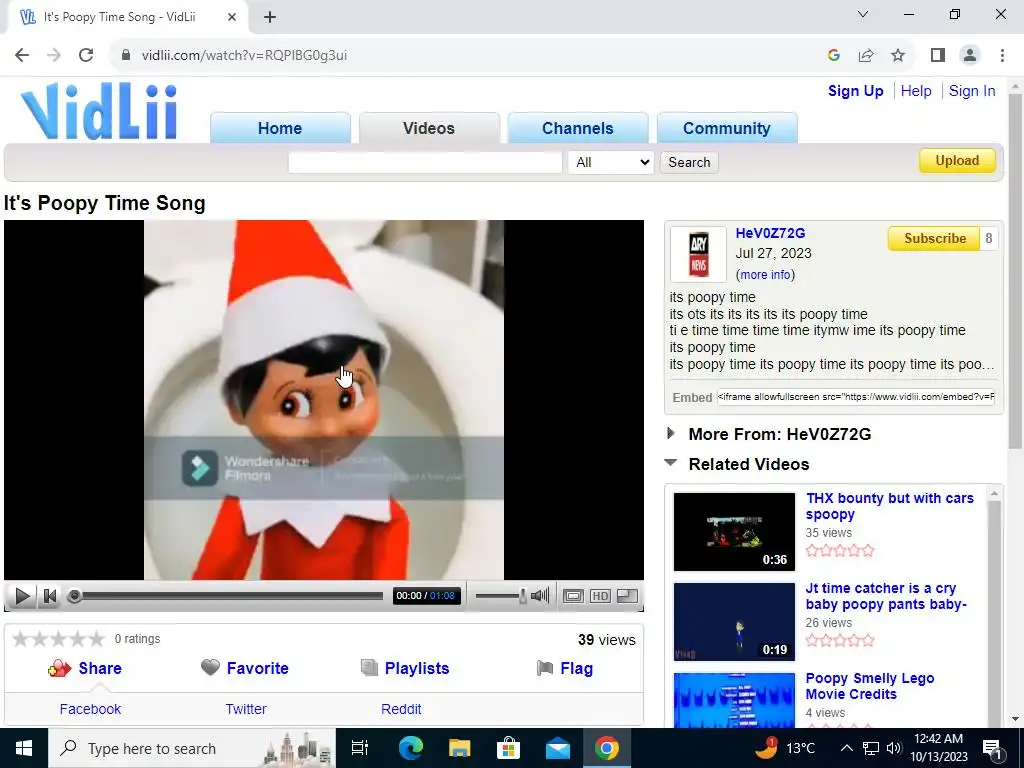The image size is (1024, 768).
Task: Click the address bar URL
Action: pyautogui.click(x=244, y=56)
